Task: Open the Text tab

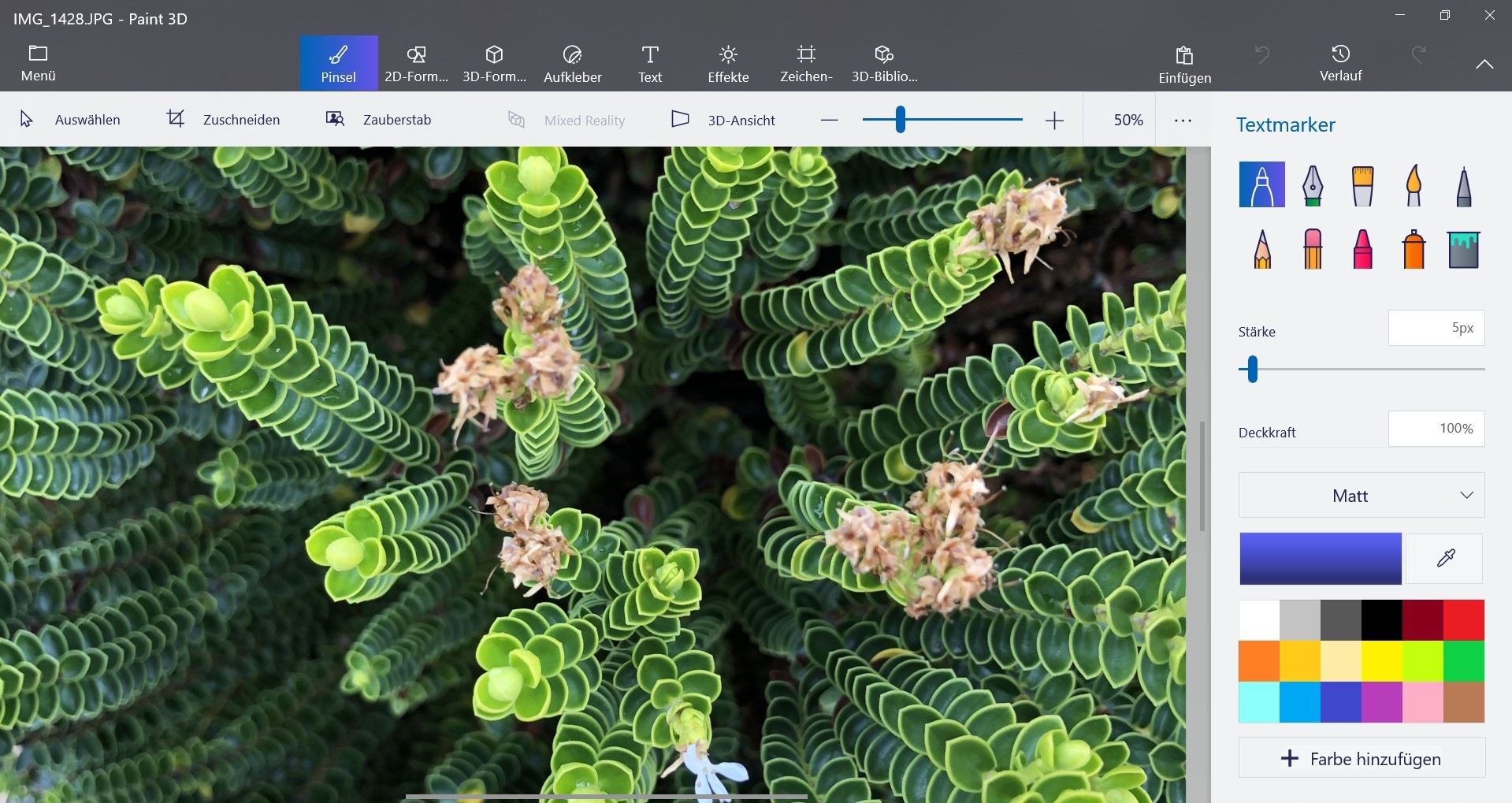Action: coord(650,63)
